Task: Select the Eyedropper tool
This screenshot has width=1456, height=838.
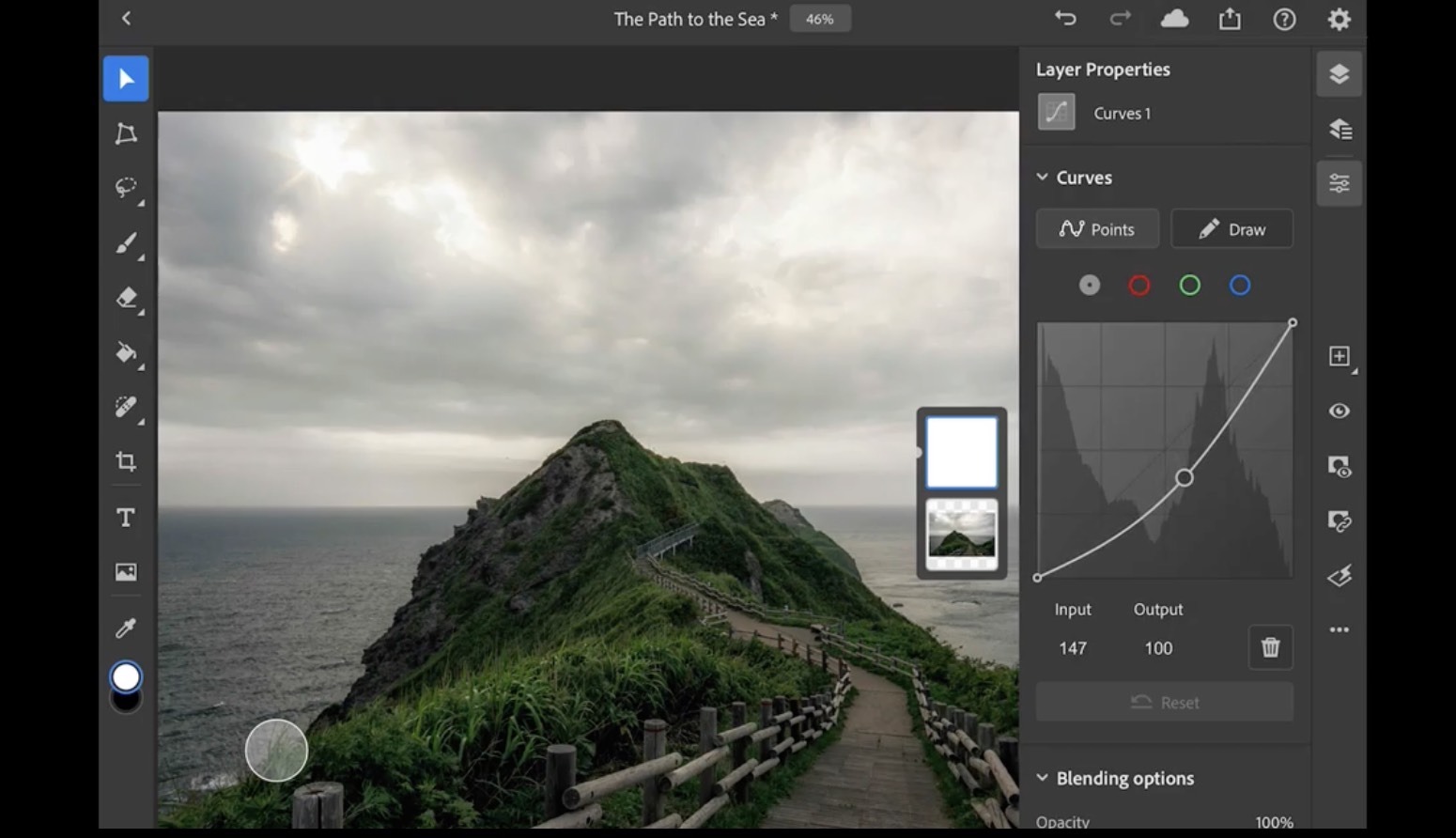Action: pyautogui.click(x=126, y=628)
